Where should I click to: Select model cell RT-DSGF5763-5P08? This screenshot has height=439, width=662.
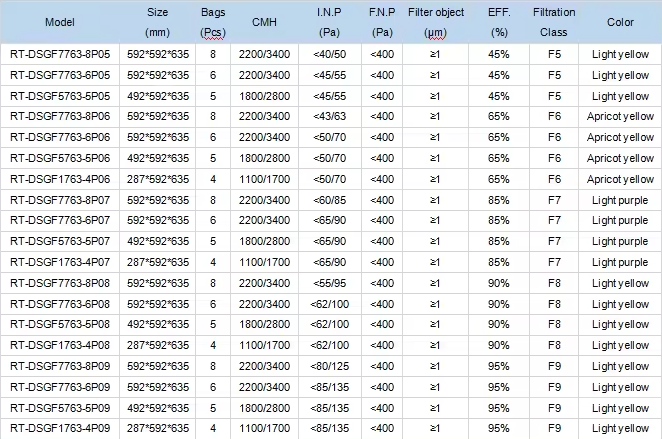click(x=60, y=324)
